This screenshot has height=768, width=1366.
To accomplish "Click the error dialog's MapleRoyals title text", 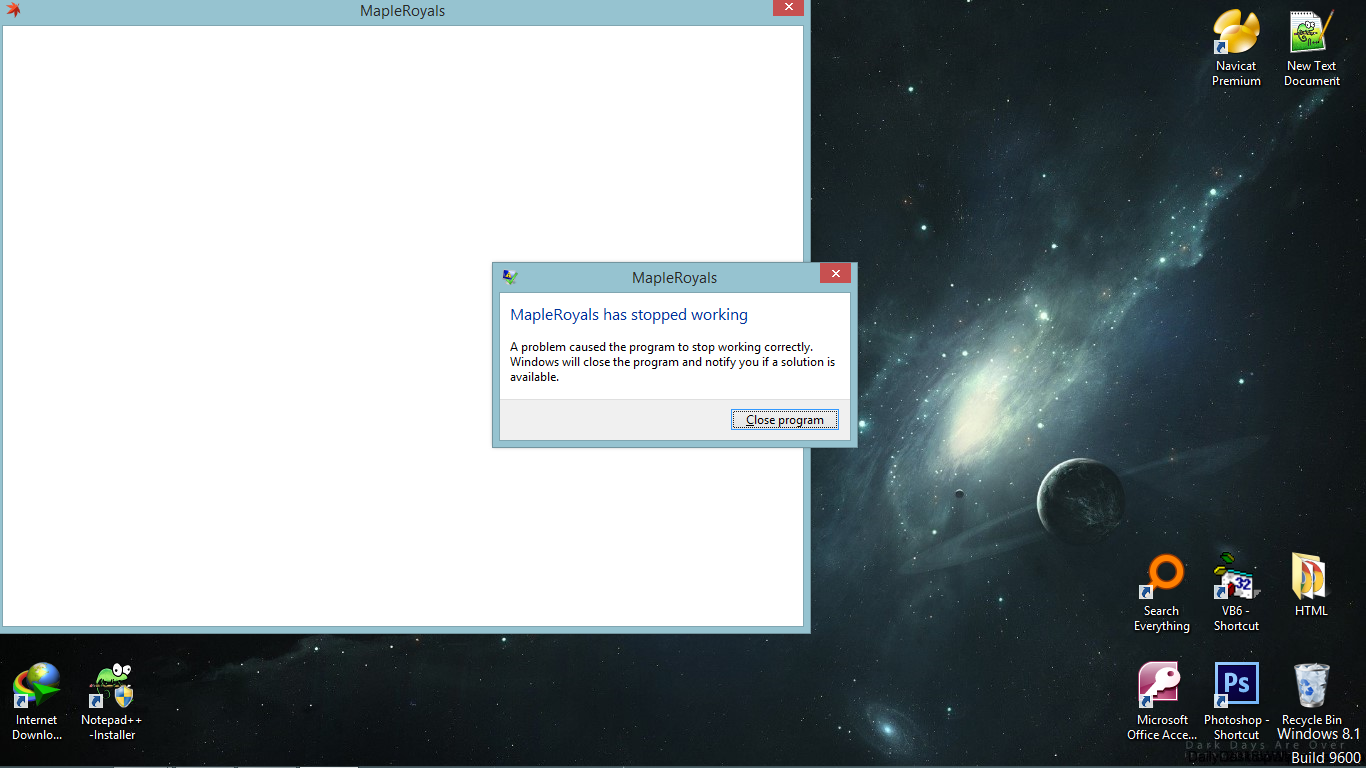I will [674, 278].
